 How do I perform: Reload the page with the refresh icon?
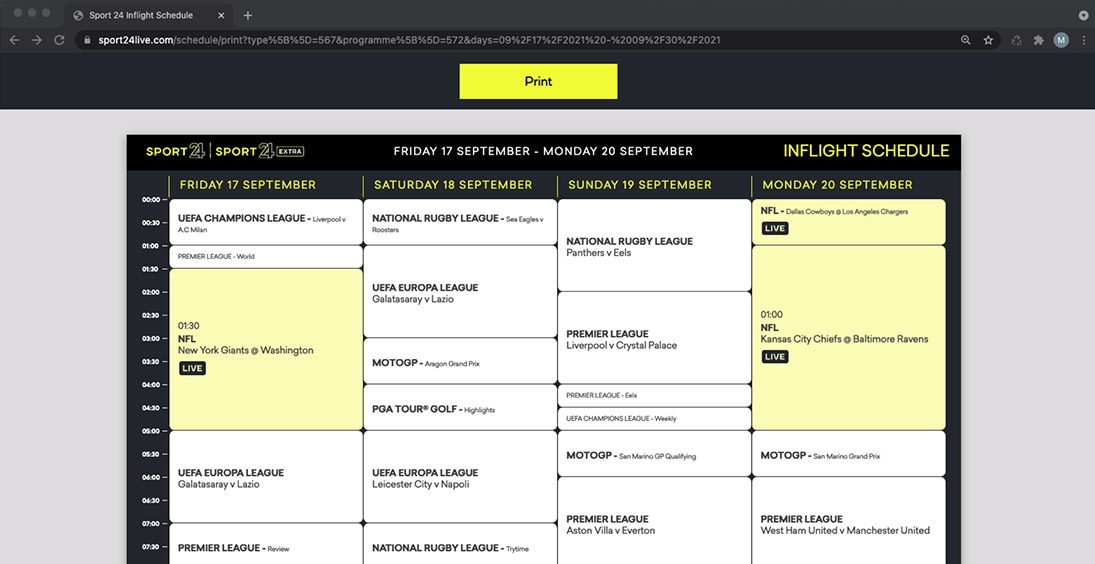click(59, 40)
